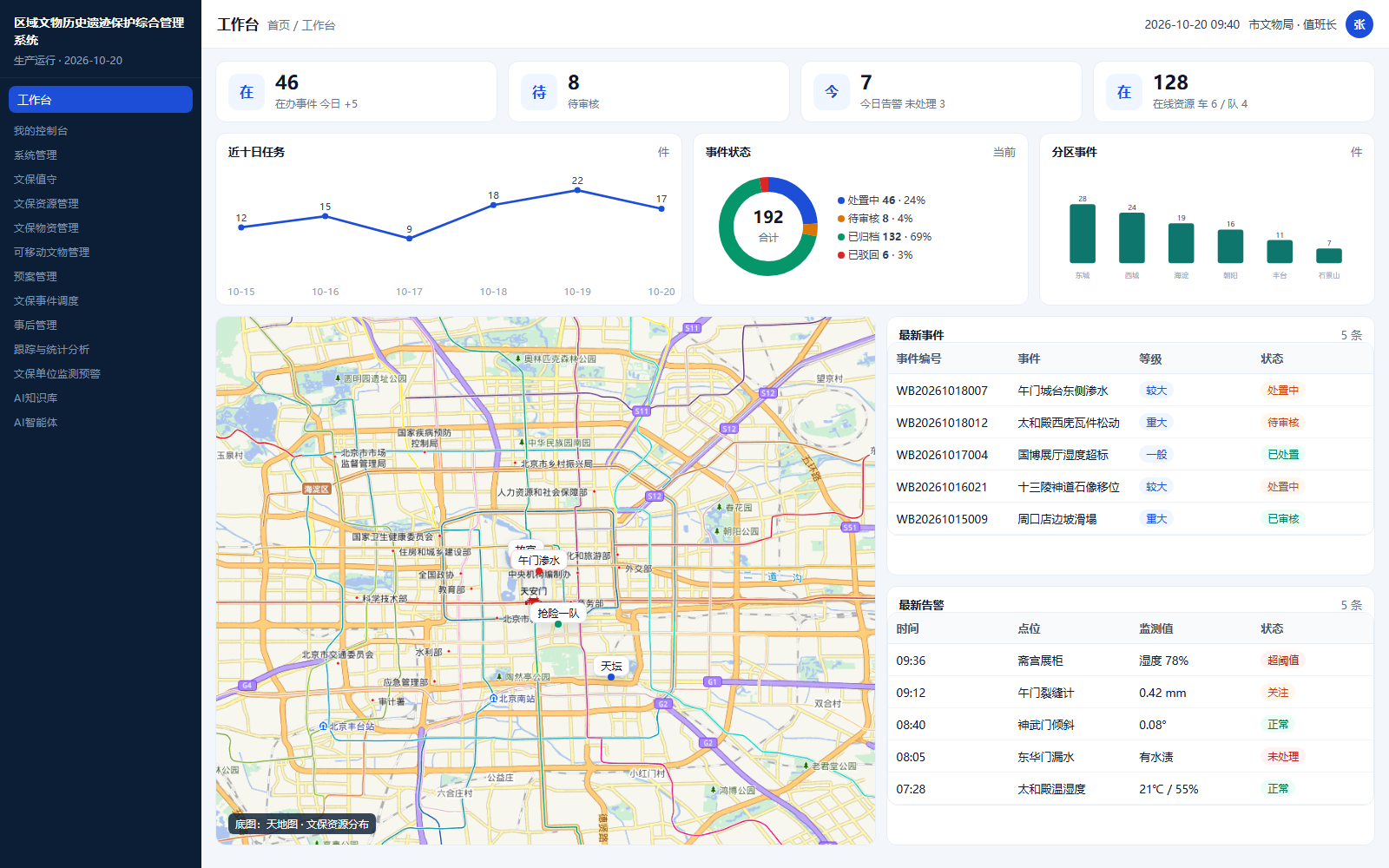
Task: Click the 丰台 bar in 分区事件 chart
Action: click(x=1280, y=252)
